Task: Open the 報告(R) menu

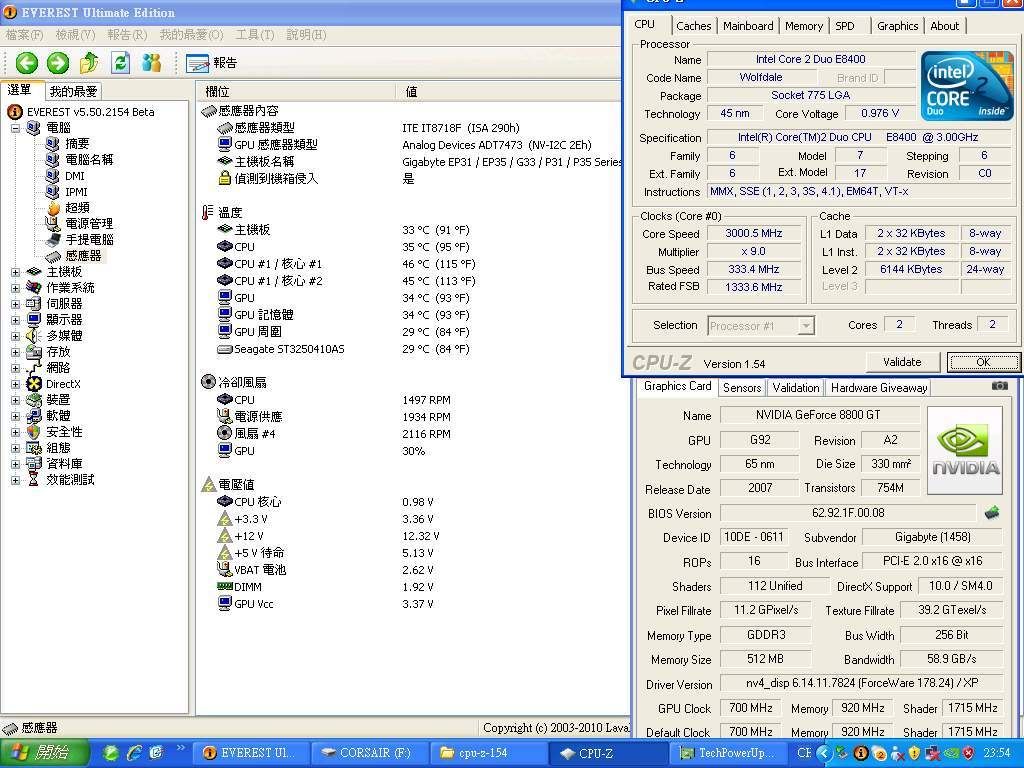Action: (127, 35)
